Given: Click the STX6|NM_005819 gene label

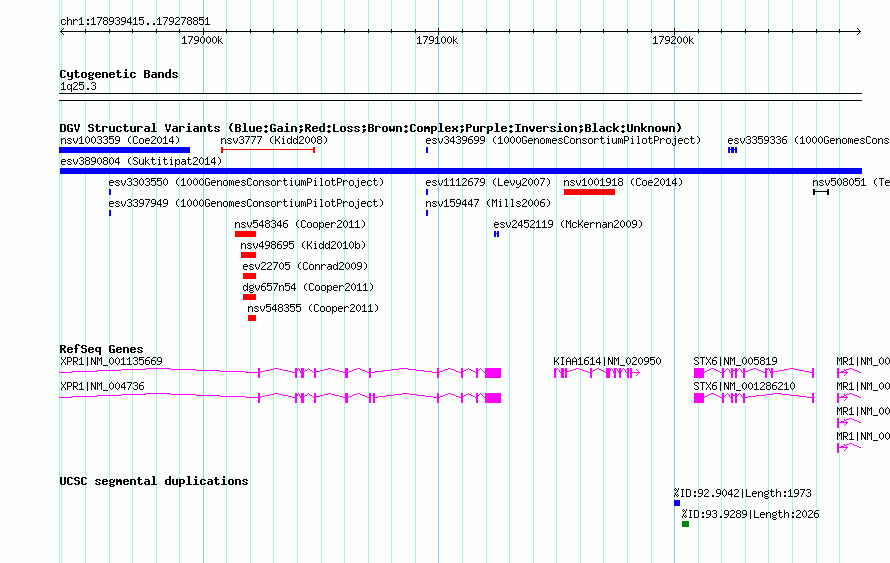Looking at the screenshot, I should click(736, 362).
